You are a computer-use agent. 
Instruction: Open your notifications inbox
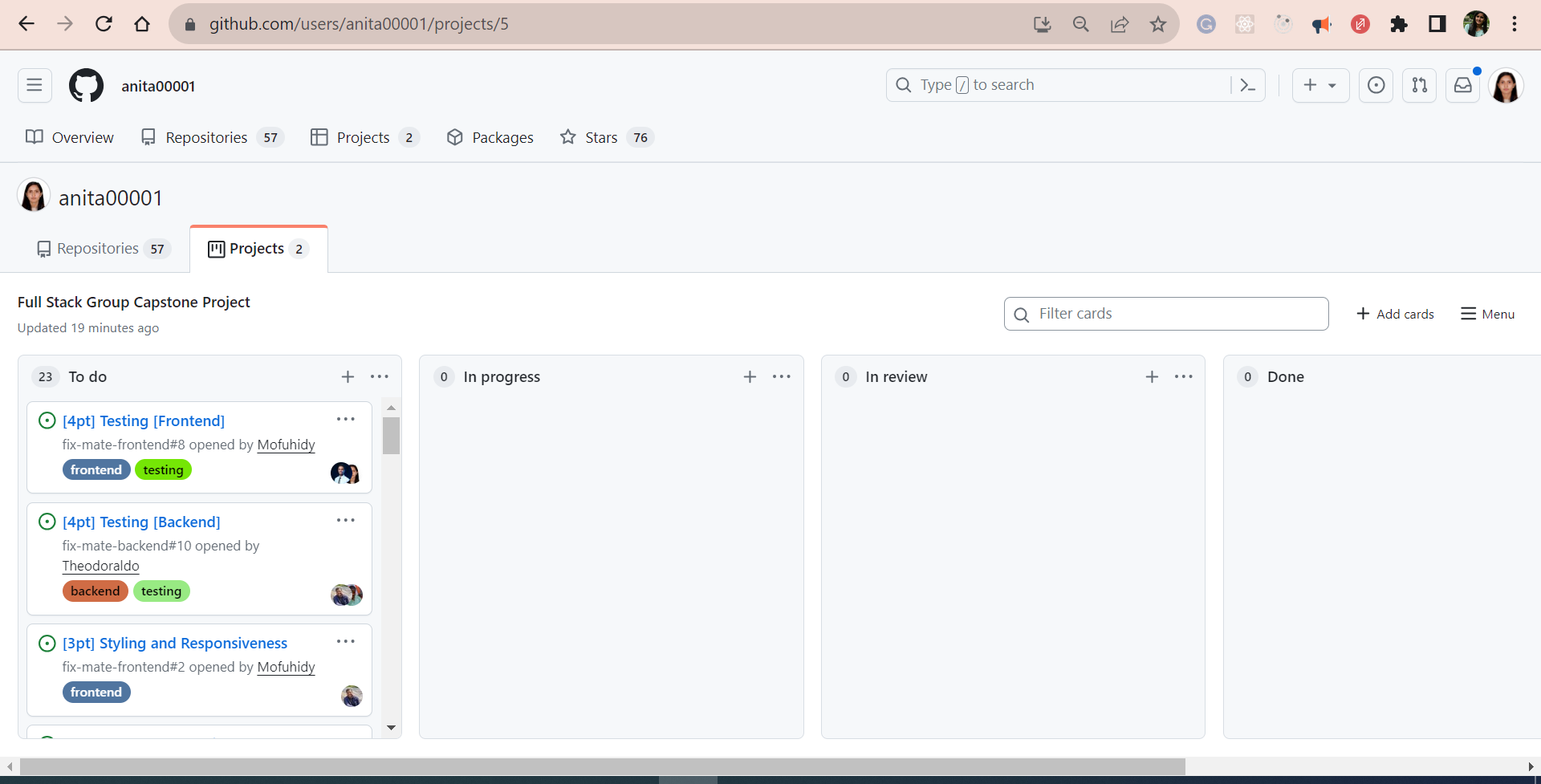pos(1462,85)
